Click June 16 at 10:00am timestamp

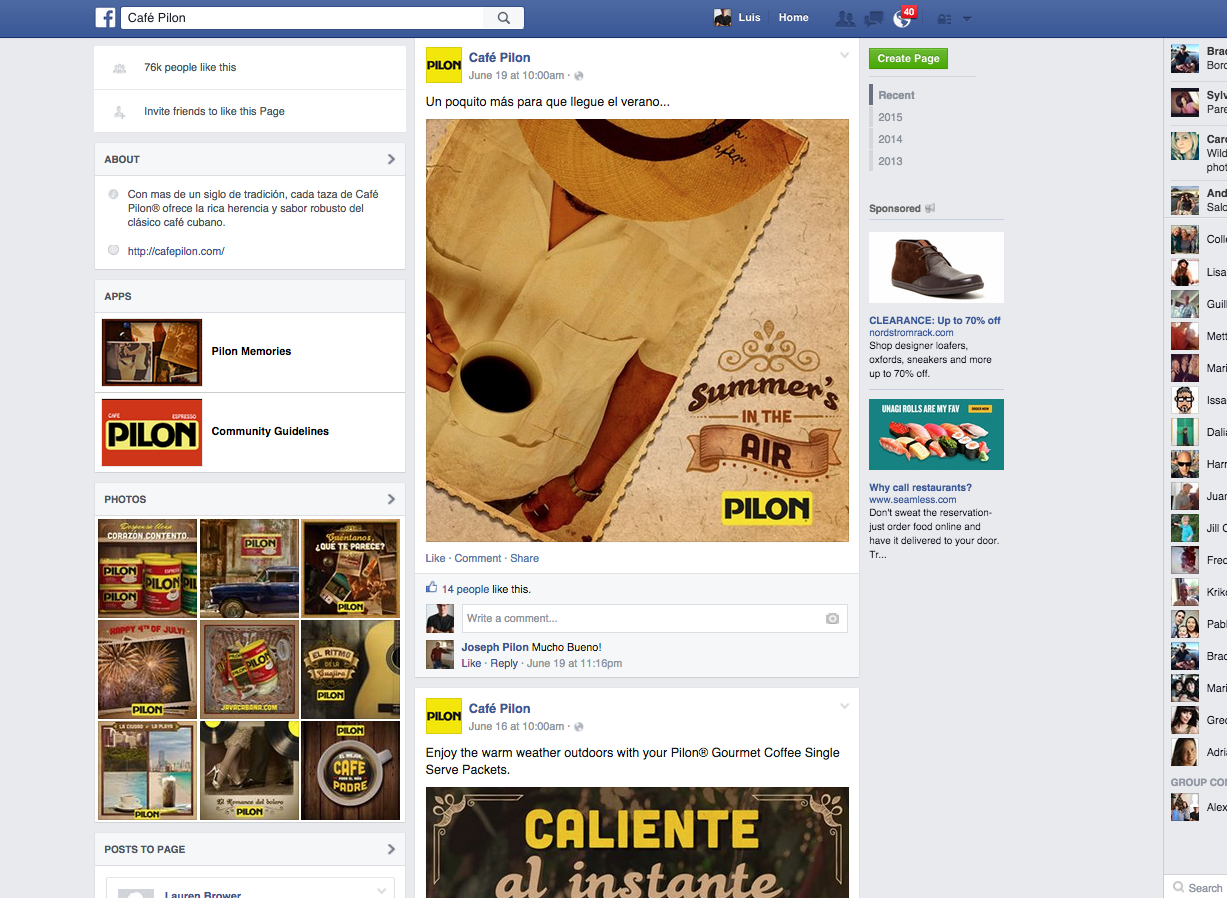pyautogui.click(x=516, y=726)
